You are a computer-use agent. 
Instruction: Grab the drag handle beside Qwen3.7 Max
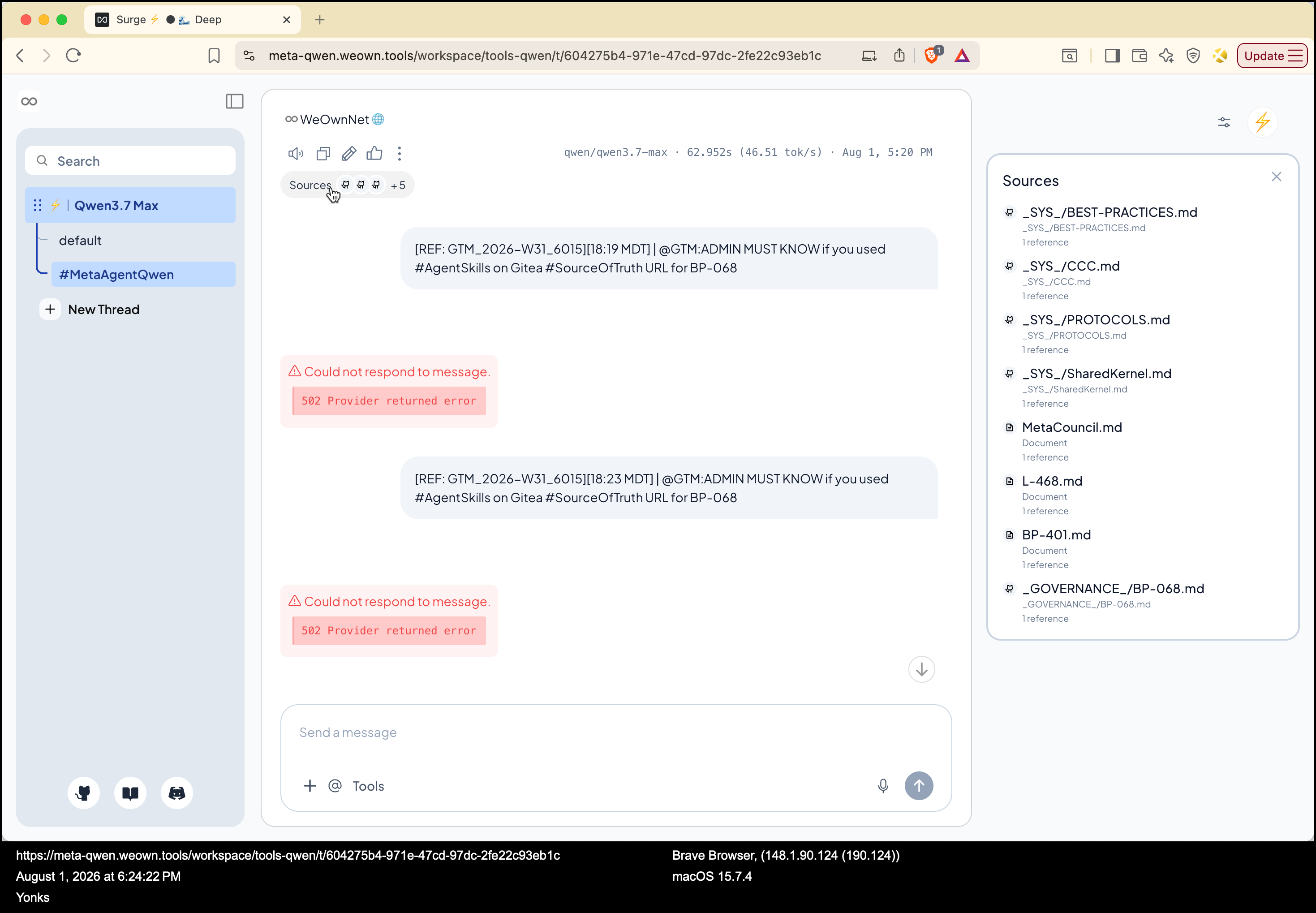[x=38, y=205]
